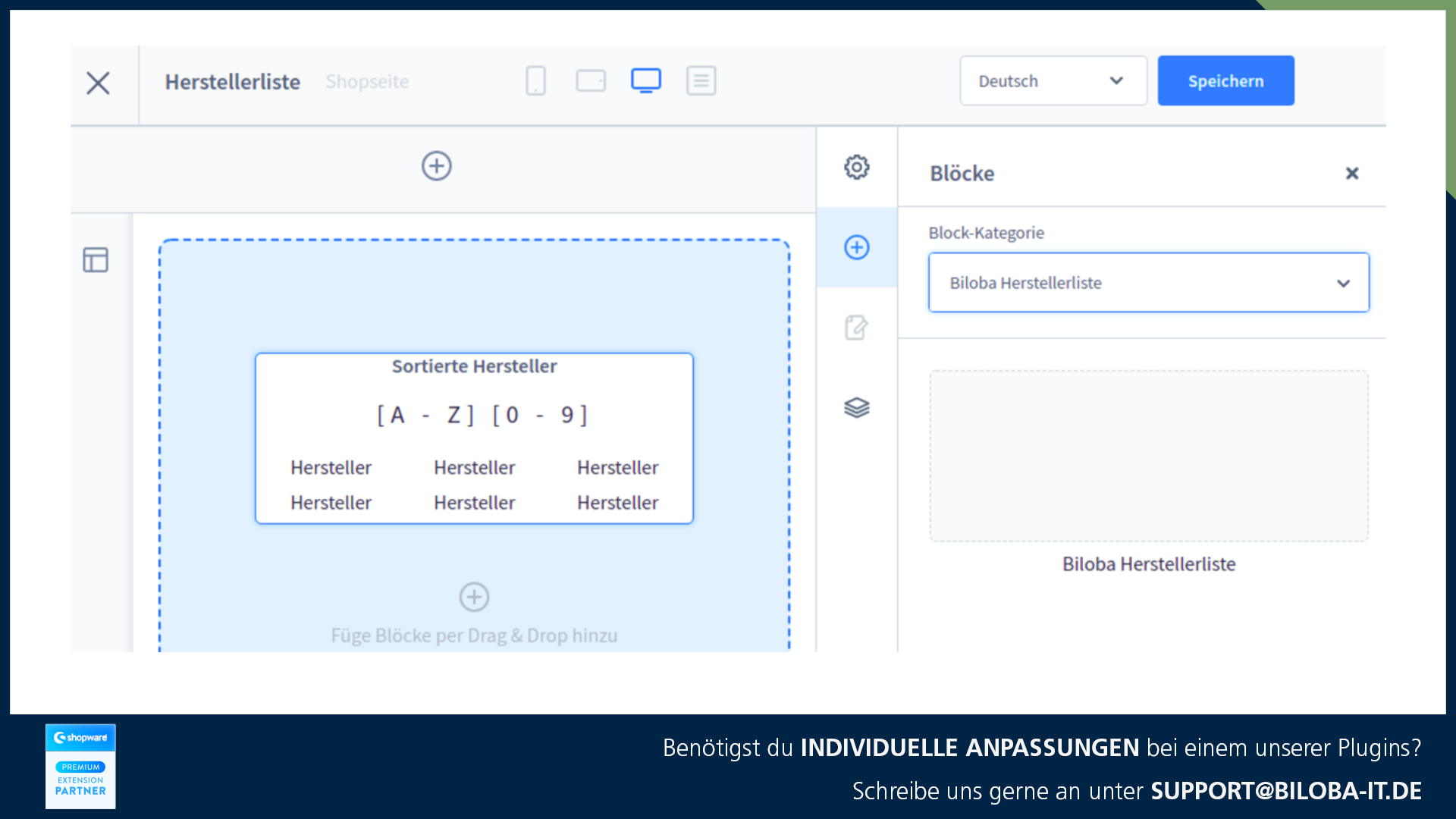Screen dimensions: 1456x819
Task: Click the Biloba Herstellerliste caption text
Action: pyautogui.click(x=1149, y=564)
